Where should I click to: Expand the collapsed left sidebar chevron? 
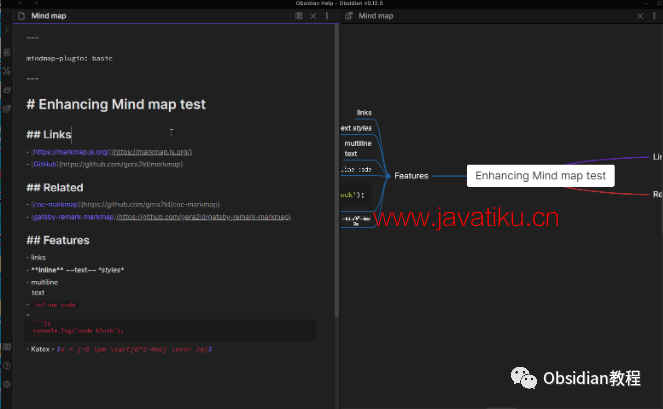click(x=7, y=30)
